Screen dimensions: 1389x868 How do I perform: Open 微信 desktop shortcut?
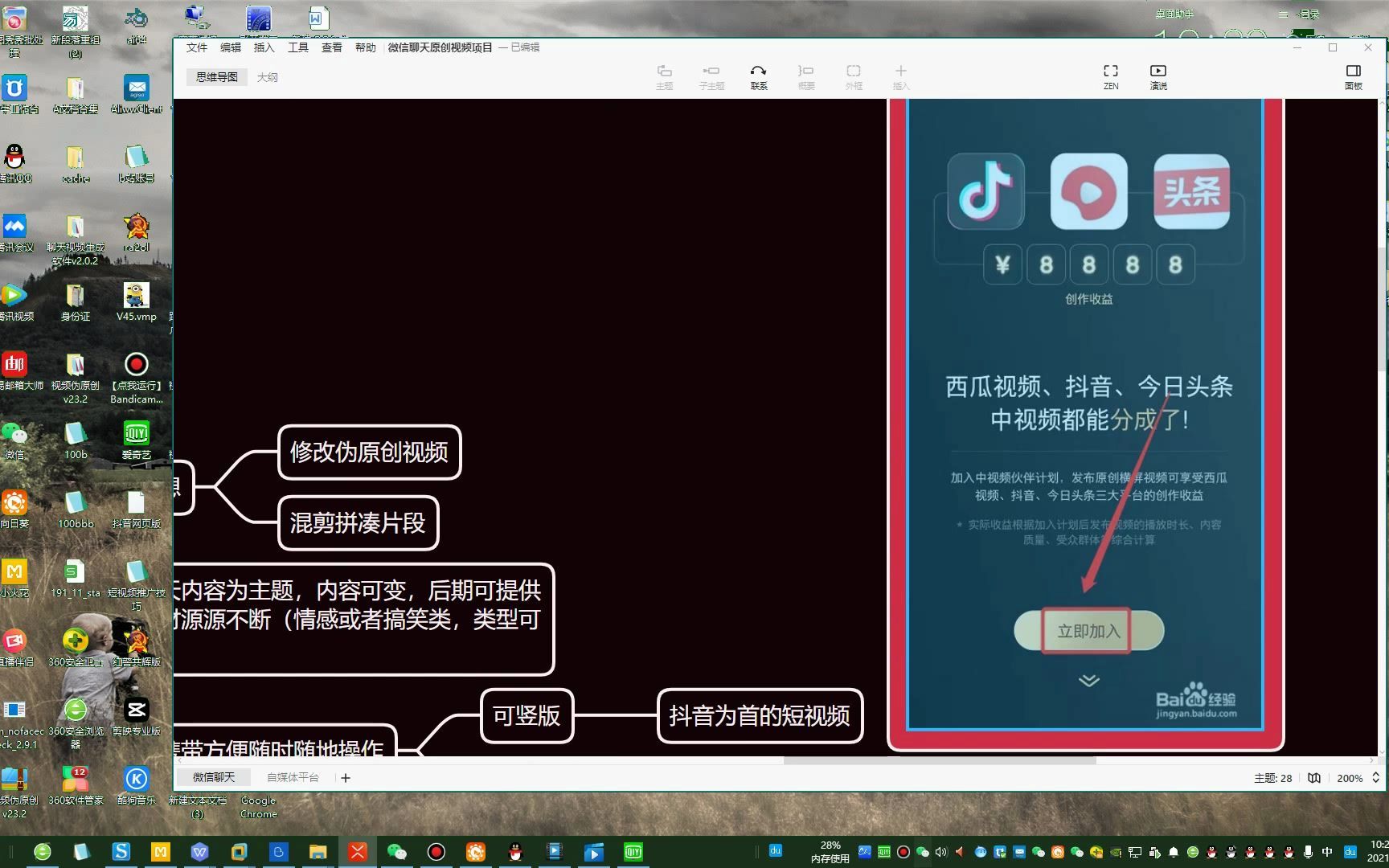point(14,440)
